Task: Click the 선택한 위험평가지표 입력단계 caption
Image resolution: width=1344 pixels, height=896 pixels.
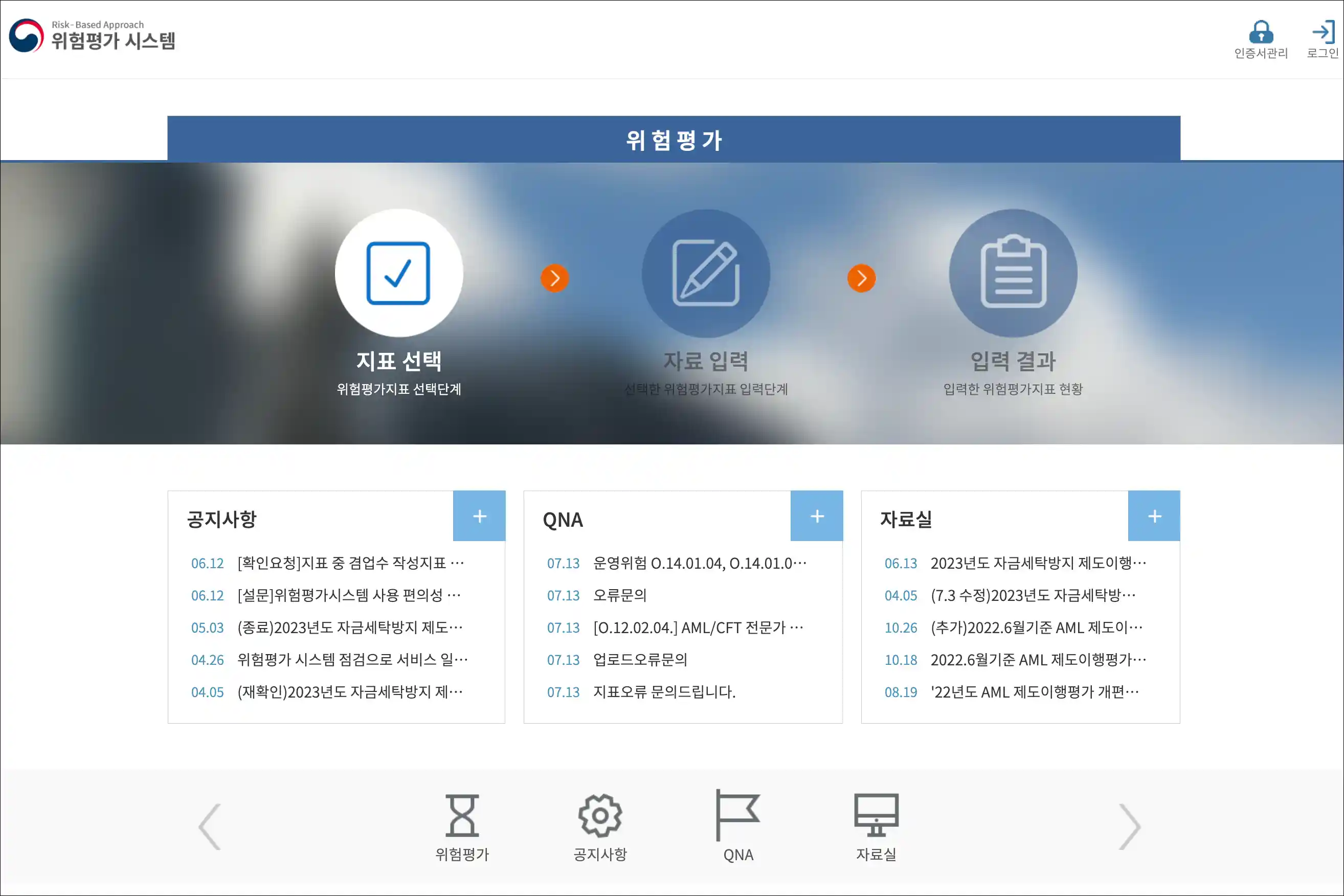Action: click(706, 389)
